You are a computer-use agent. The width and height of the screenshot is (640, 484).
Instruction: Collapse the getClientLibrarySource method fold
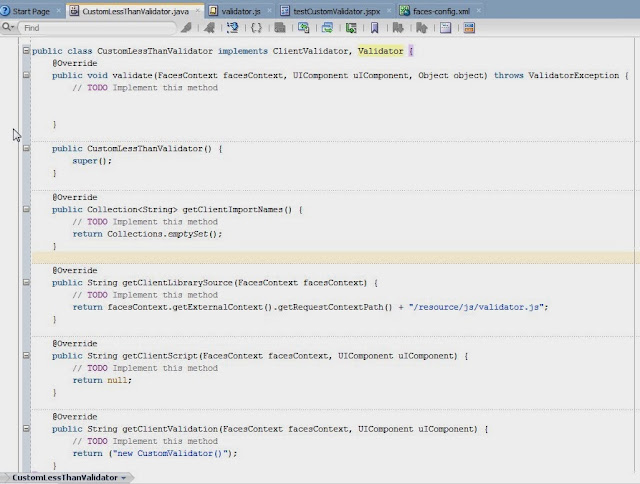26,282
